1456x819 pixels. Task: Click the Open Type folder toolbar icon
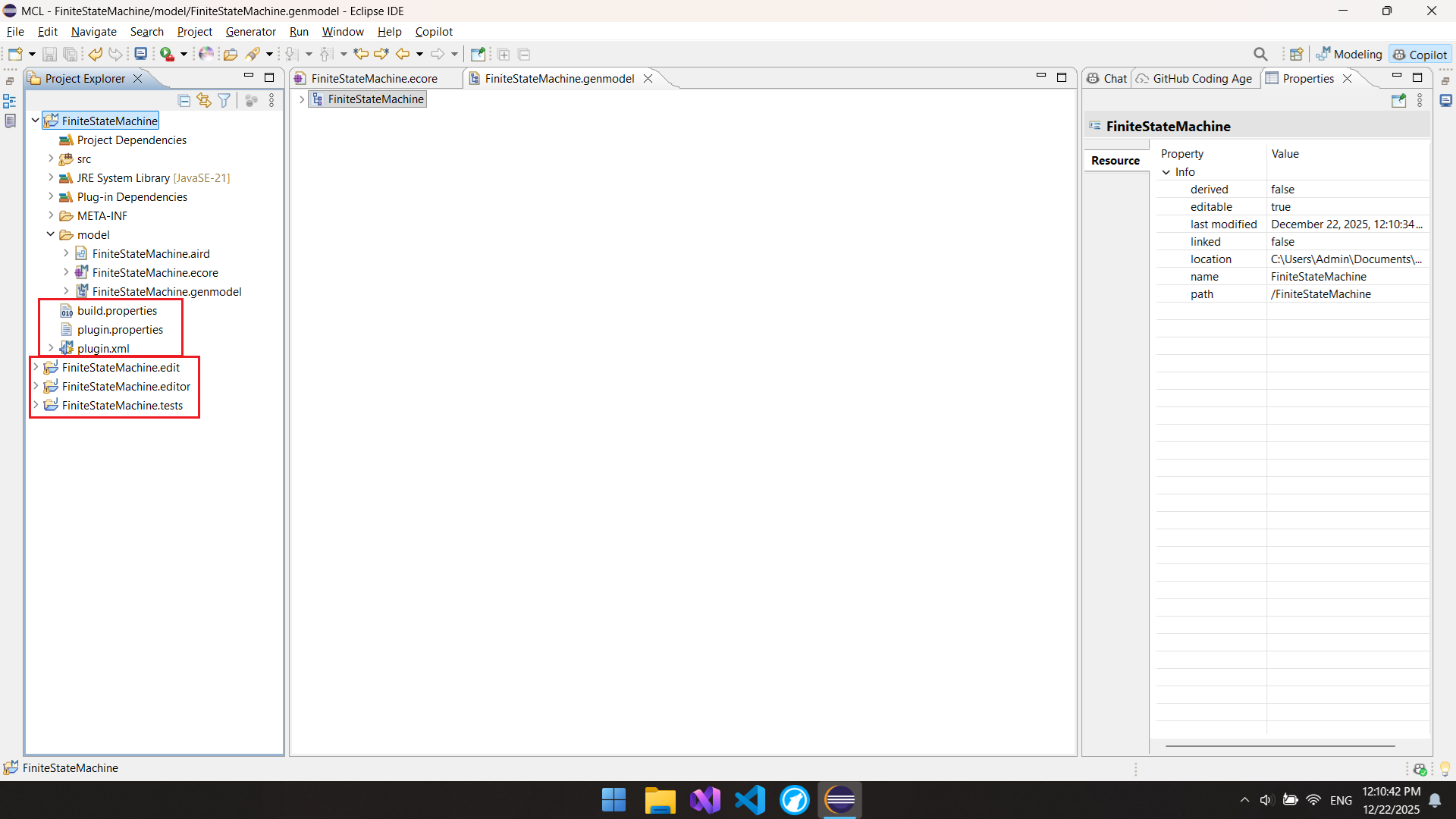pyautogui.click(x=231, y=54)
